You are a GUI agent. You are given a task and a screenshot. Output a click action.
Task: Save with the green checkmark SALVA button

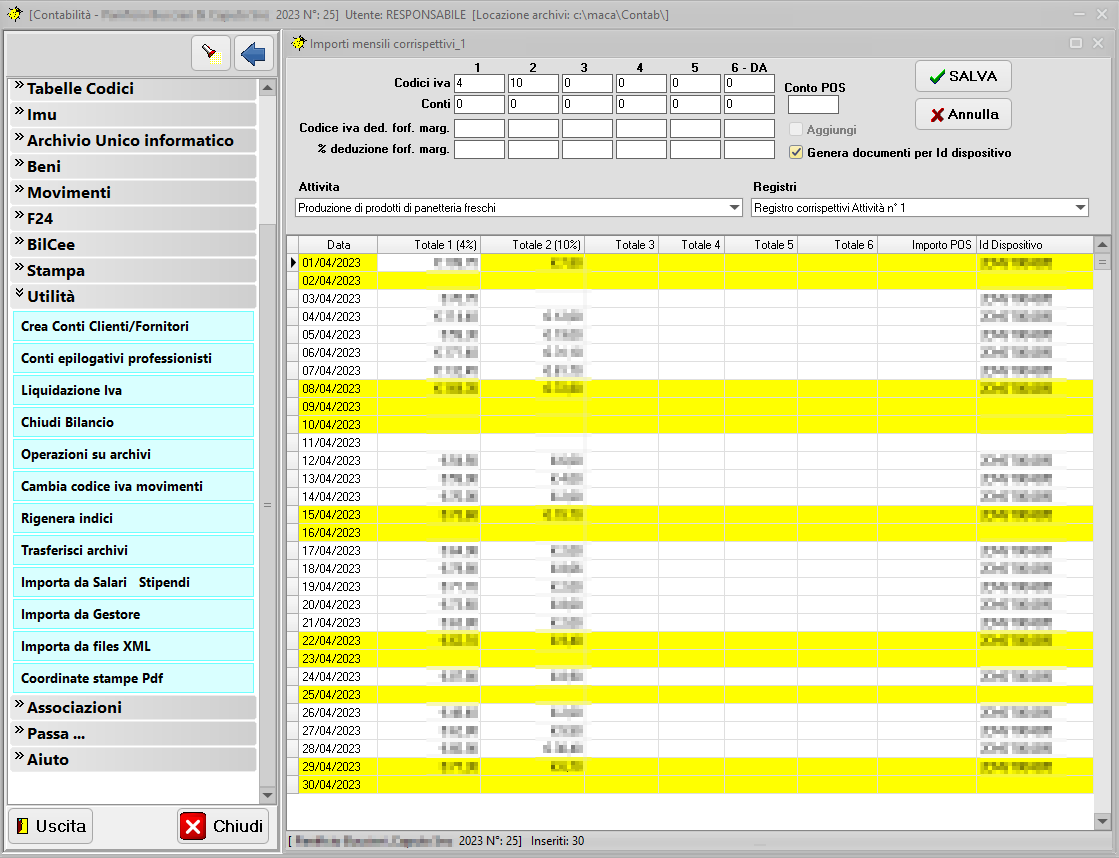[963, 77]
